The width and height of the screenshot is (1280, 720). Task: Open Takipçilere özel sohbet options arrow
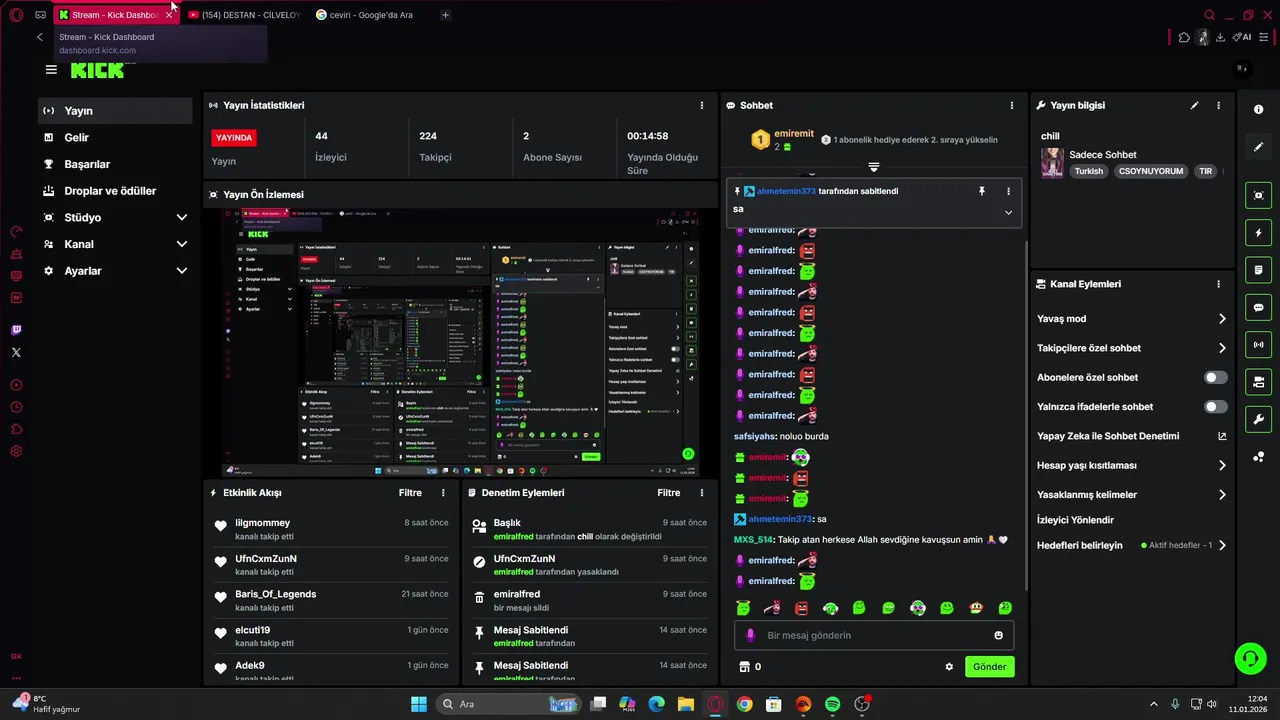coord(1222,348)
